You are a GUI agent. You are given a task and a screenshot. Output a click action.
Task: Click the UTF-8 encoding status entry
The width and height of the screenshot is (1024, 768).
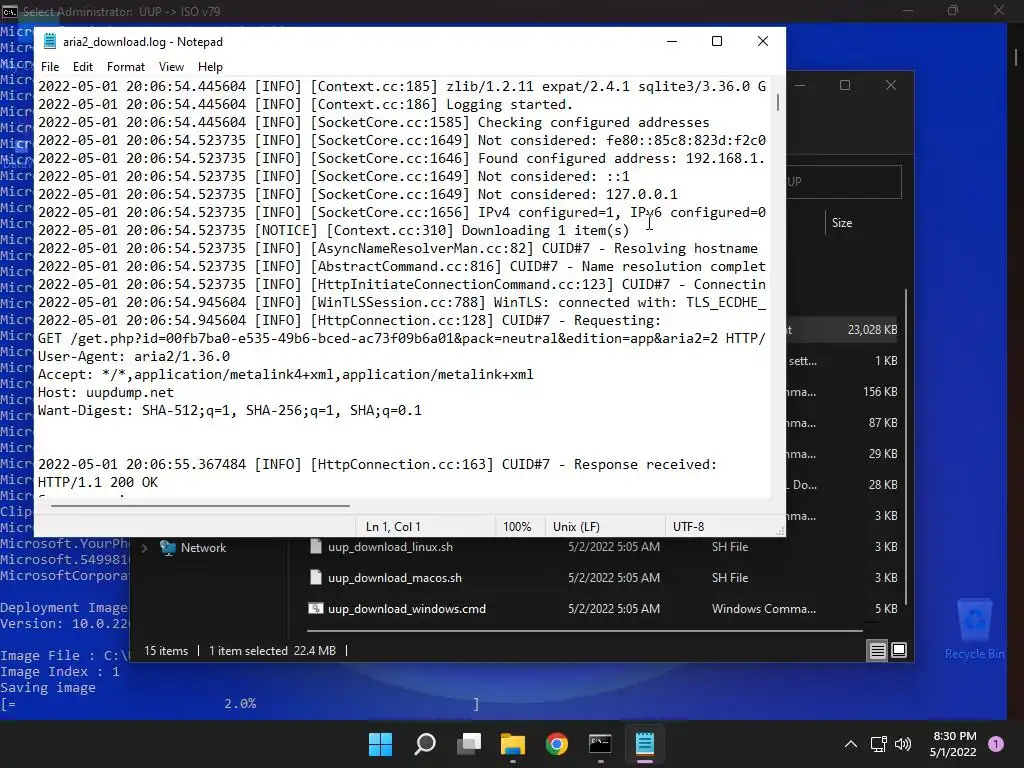(x=688, y=526)
